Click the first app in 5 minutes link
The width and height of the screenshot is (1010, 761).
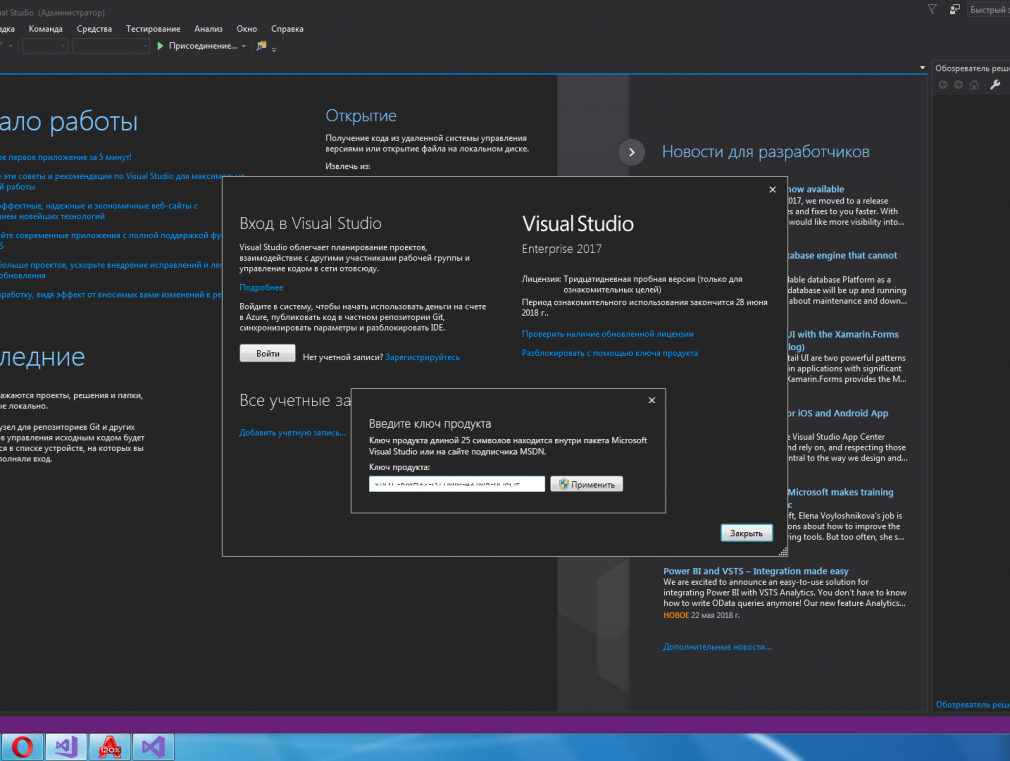point(66,157)
